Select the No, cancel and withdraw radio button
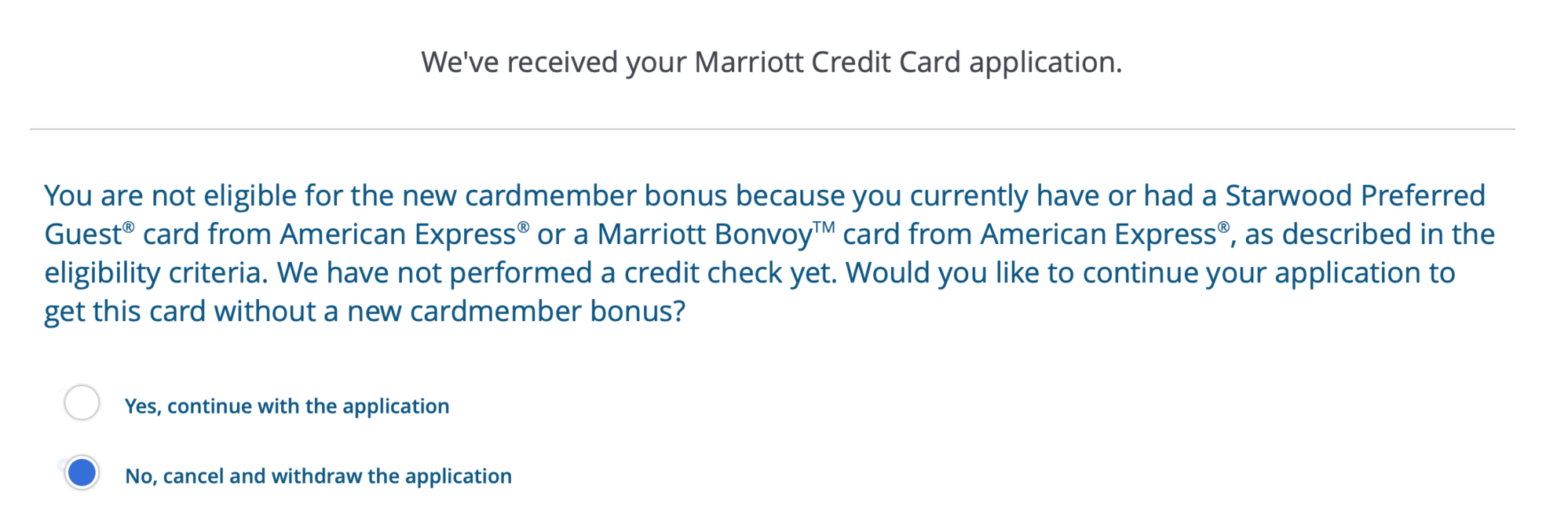 [82, 472]
